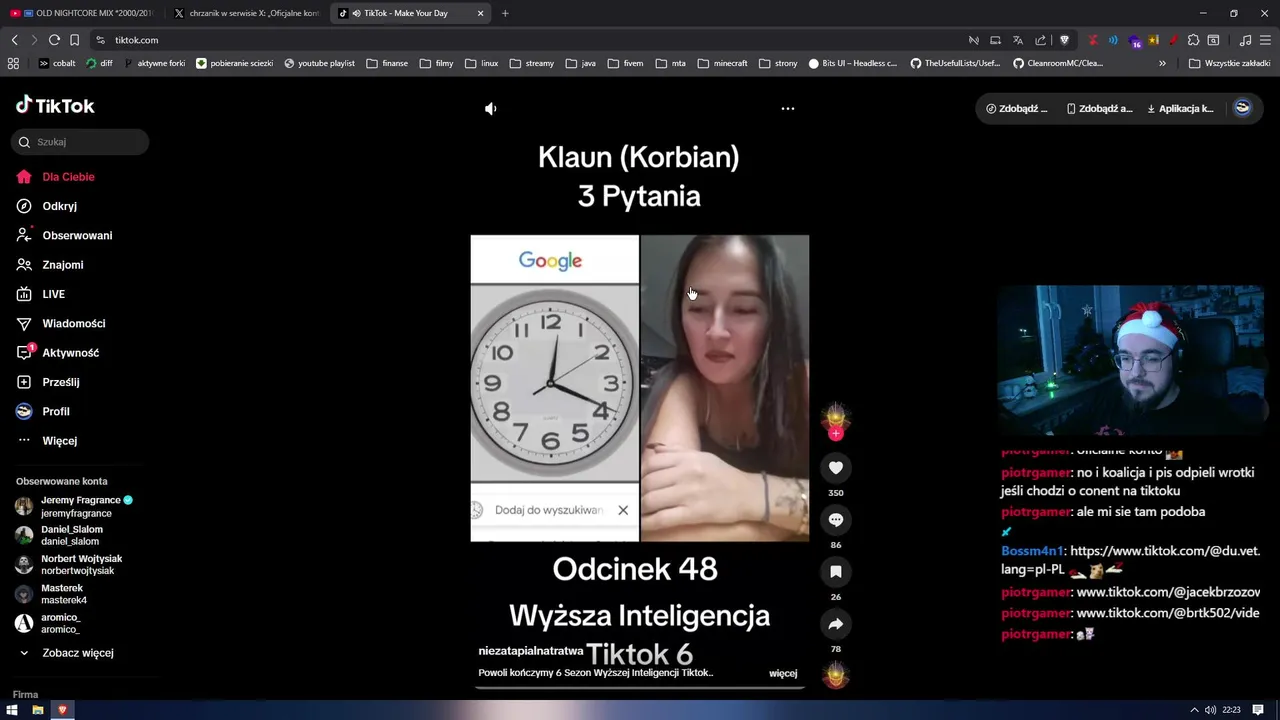Open site settings icon left of tiktok.com

pos(100,40)
